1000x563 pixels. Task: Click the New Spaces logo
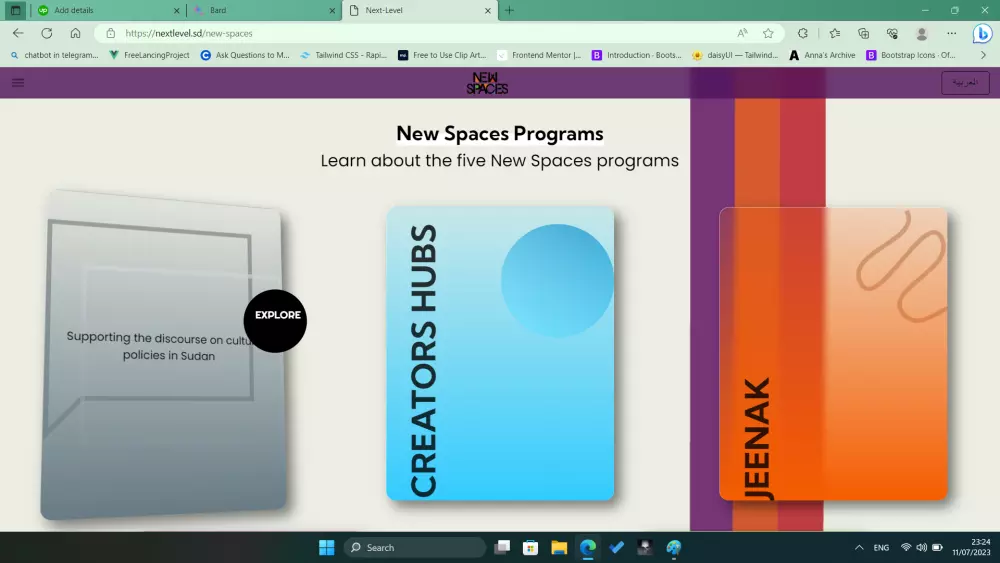(x=487, y=83)
